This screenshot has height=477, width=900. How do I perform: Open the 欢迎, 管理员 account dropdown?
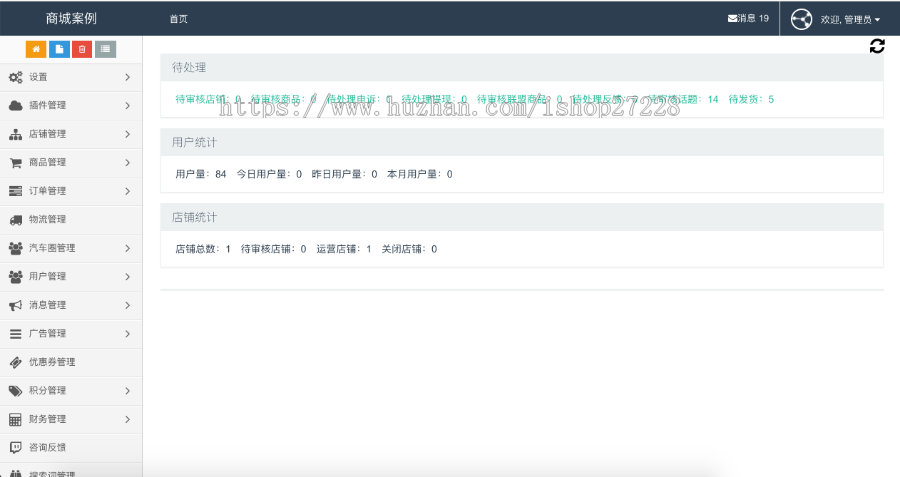tap(850, 20)
